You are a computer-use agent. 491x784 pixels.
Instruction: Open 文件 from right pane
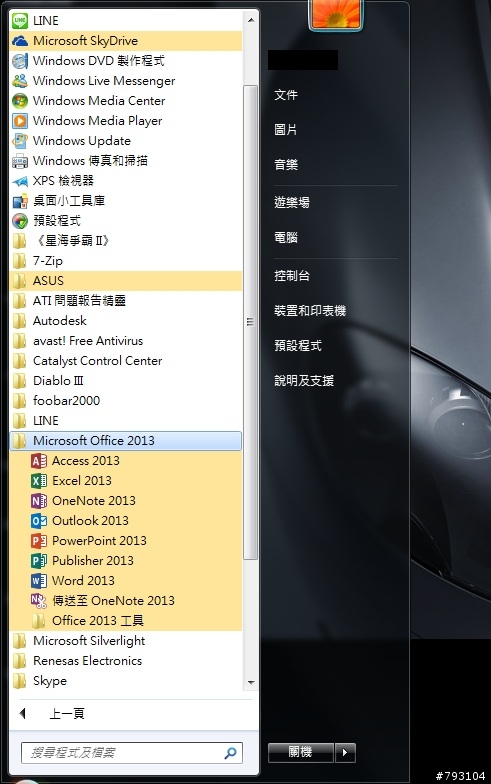(286, 94)
